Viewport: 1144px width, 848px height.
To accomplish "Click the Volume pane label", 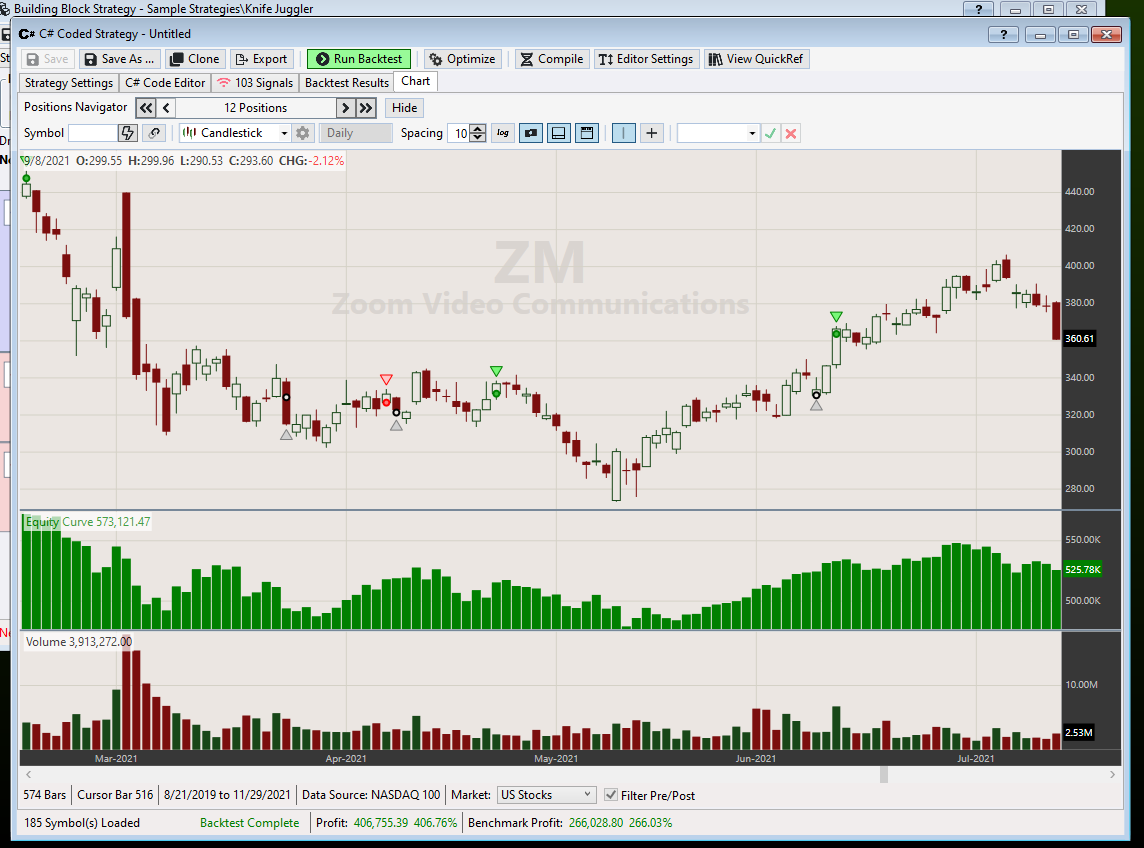I will point(79,641).
